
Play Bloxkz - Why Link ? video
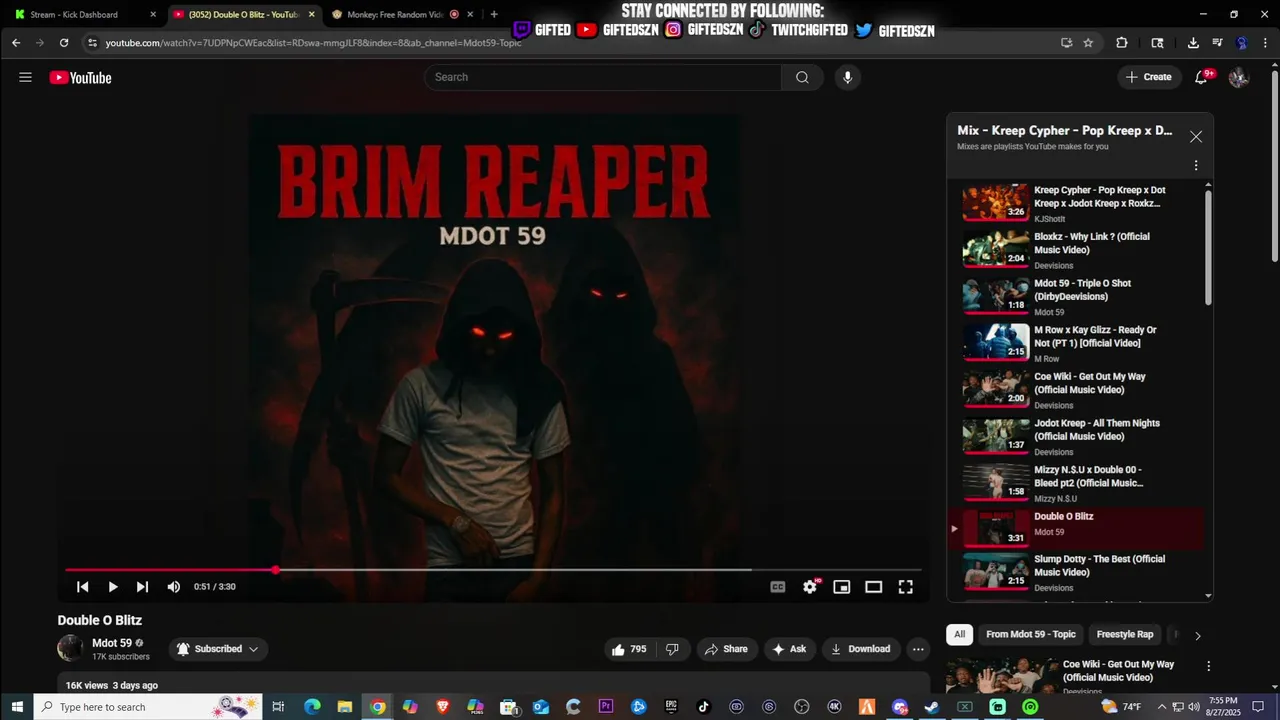(1078, 250)
